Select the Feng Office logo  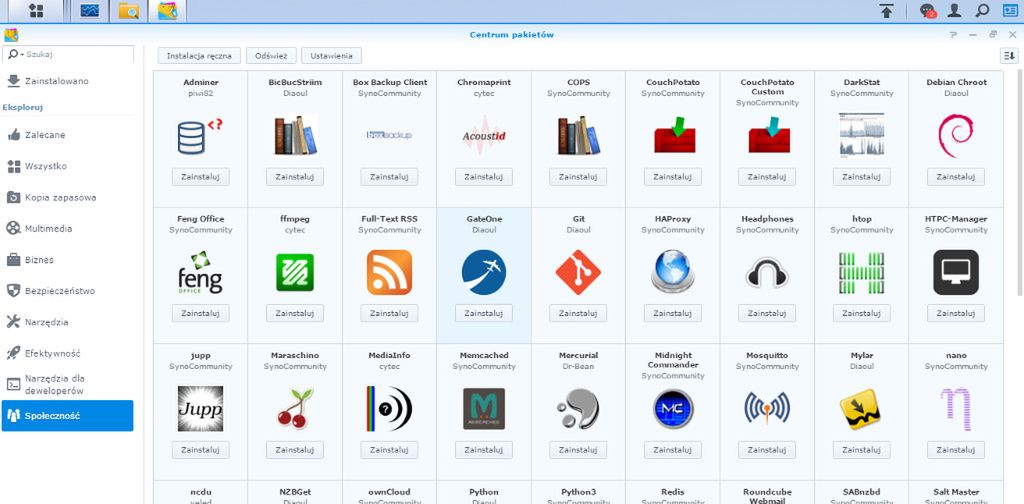pyautogui.click(x=200, y=272)
